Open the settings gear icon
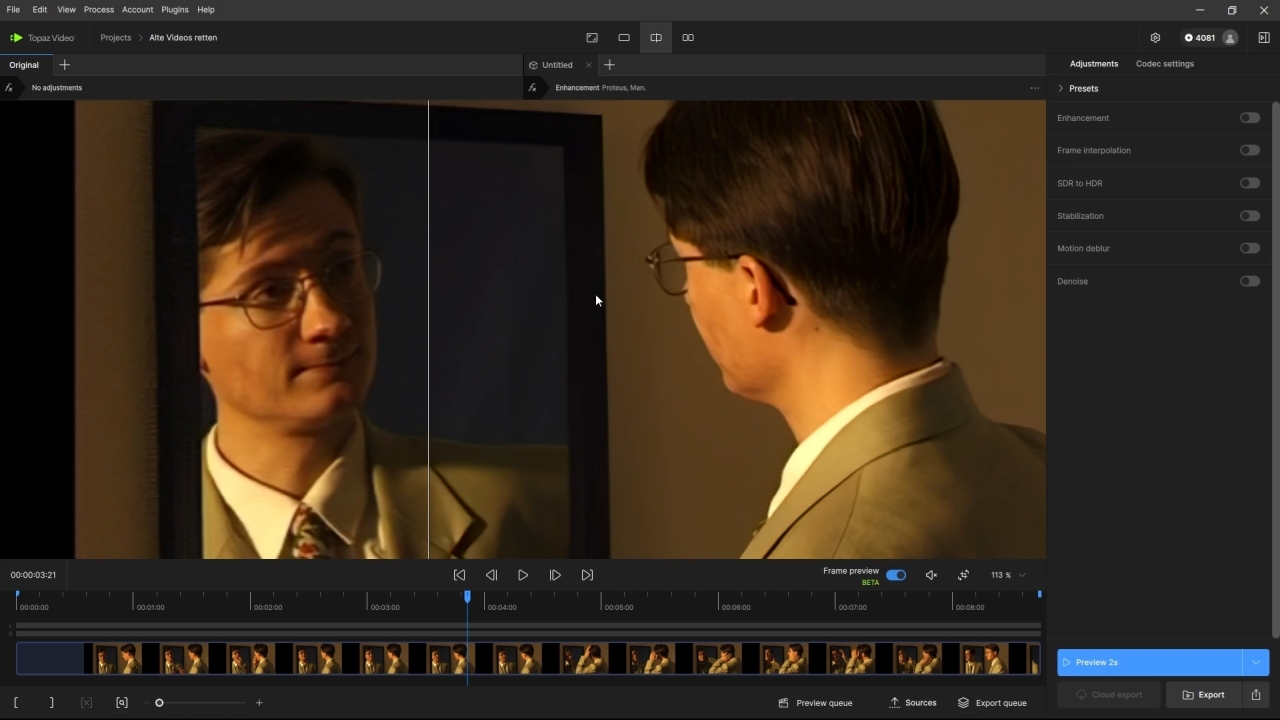Screen dimensions: 1280x720 1155,38
